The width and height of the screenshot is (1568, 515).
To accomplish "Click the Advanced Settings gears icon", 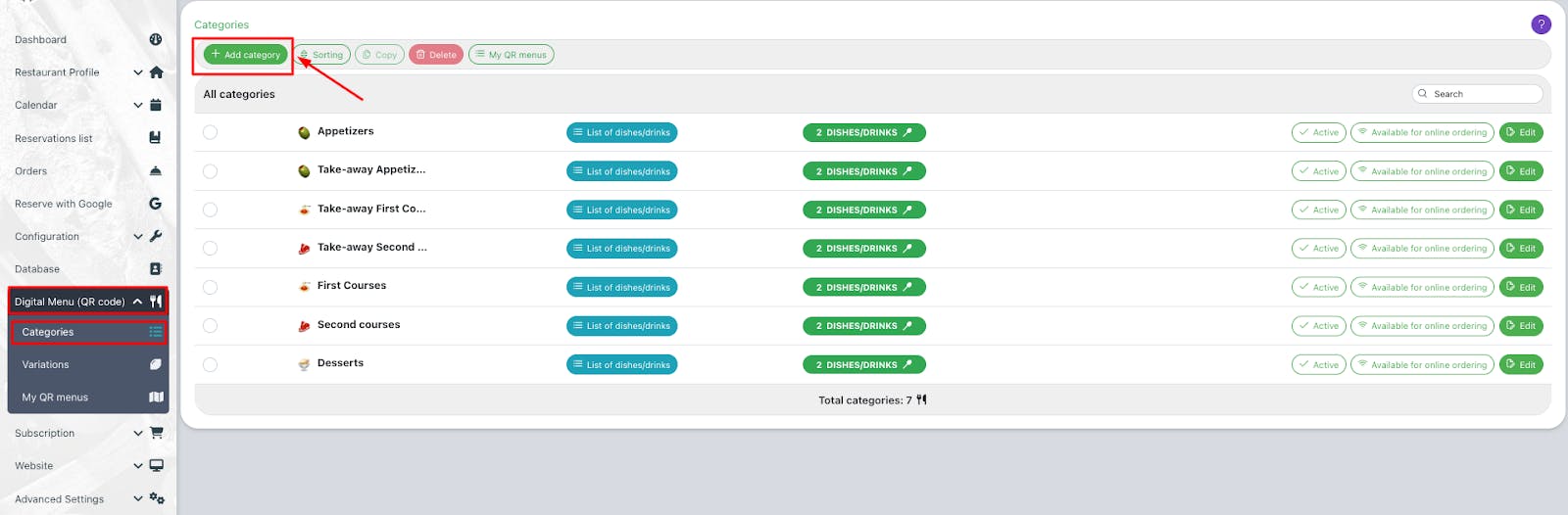I will 157,499.
